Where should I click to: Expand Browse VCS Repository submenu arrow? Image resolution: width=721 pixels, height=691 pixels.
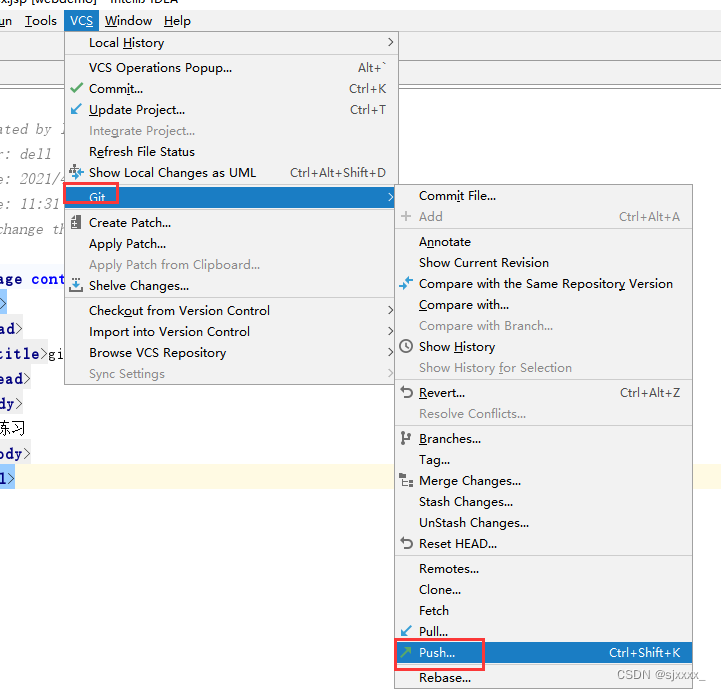(390, 353)
